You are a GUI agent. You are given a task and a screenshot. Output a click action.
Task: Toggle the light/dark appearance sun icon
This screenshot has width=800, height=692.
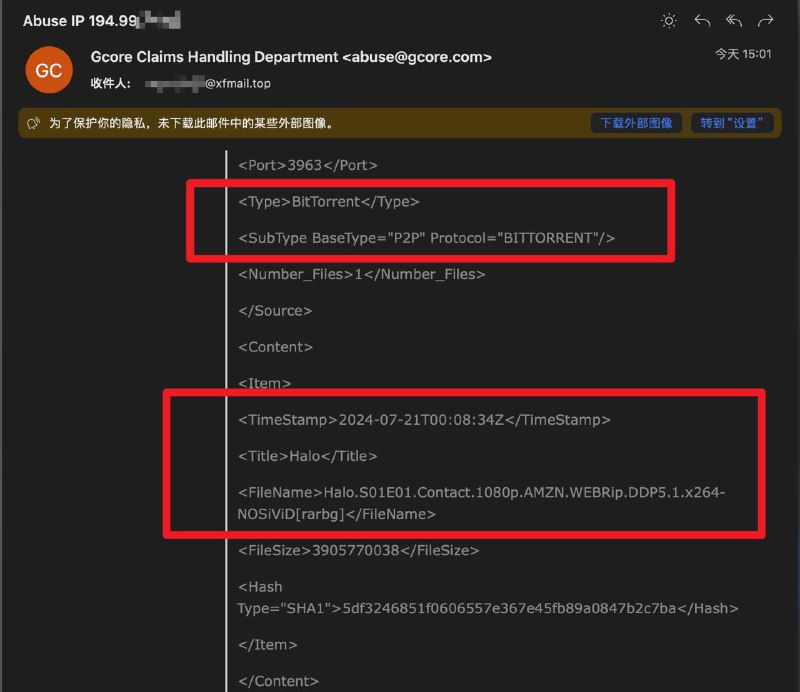click(669, 20)
